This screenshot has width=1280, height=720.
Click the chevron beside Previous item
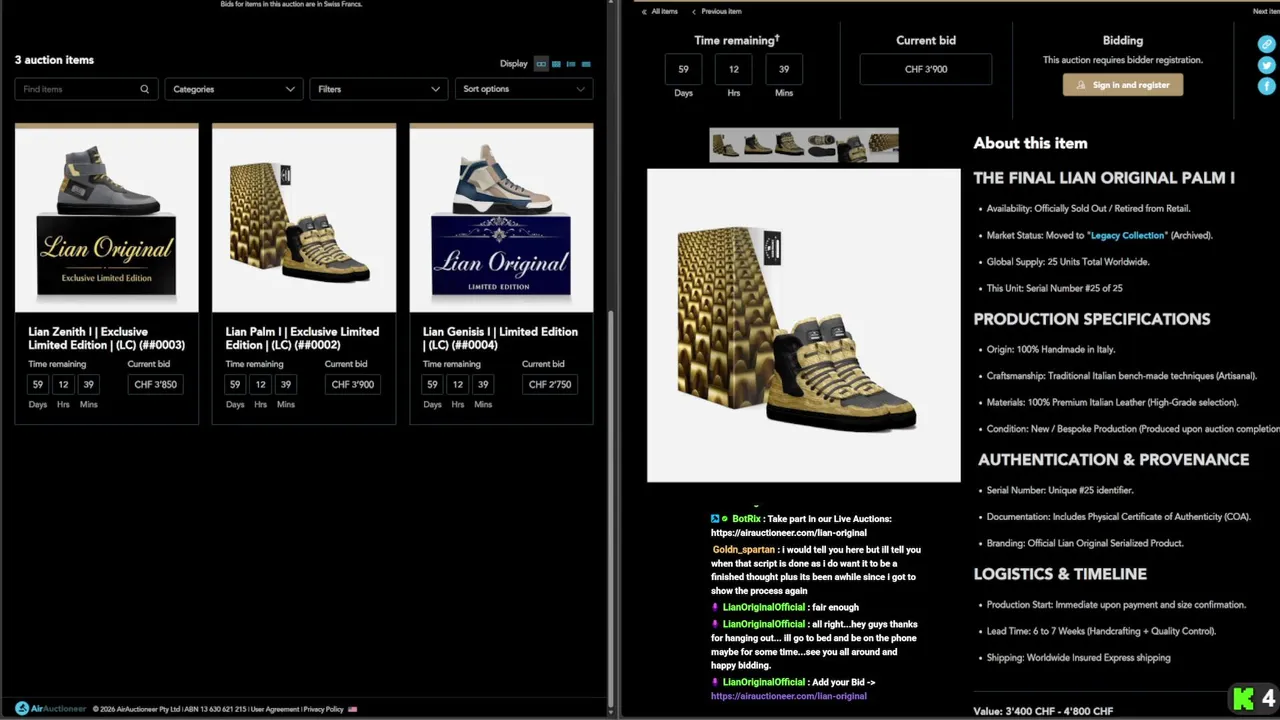point(694,11)
